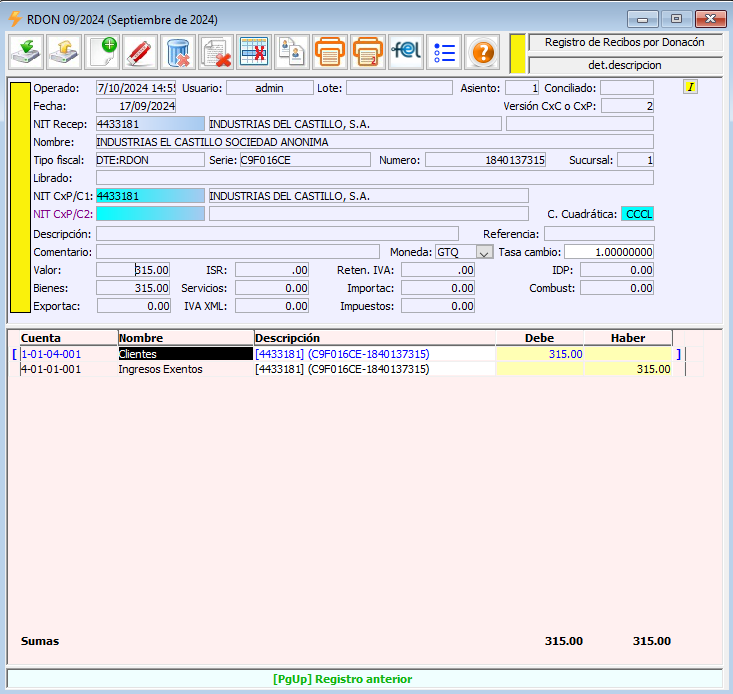Select the Ingresos Exentos account row
The width and height of the screenshot is (733, 694).
coord(160,369)
